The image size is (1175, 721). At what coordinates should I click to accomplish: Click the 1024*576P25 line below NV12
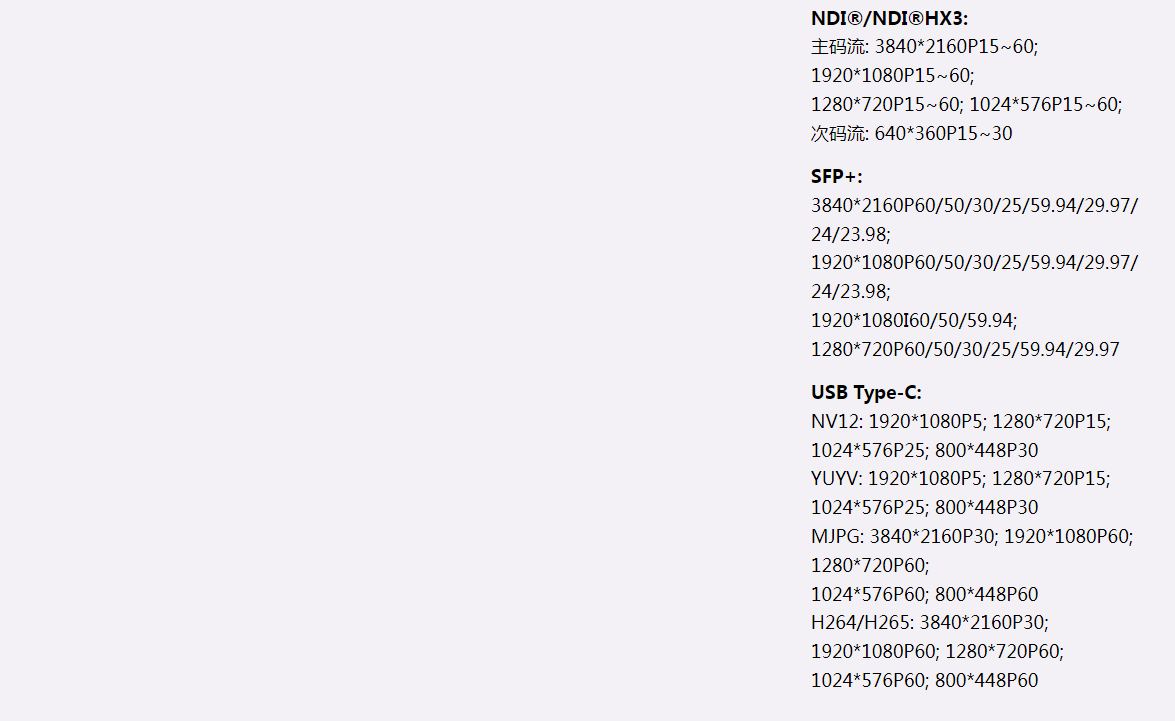coord(924,451)
